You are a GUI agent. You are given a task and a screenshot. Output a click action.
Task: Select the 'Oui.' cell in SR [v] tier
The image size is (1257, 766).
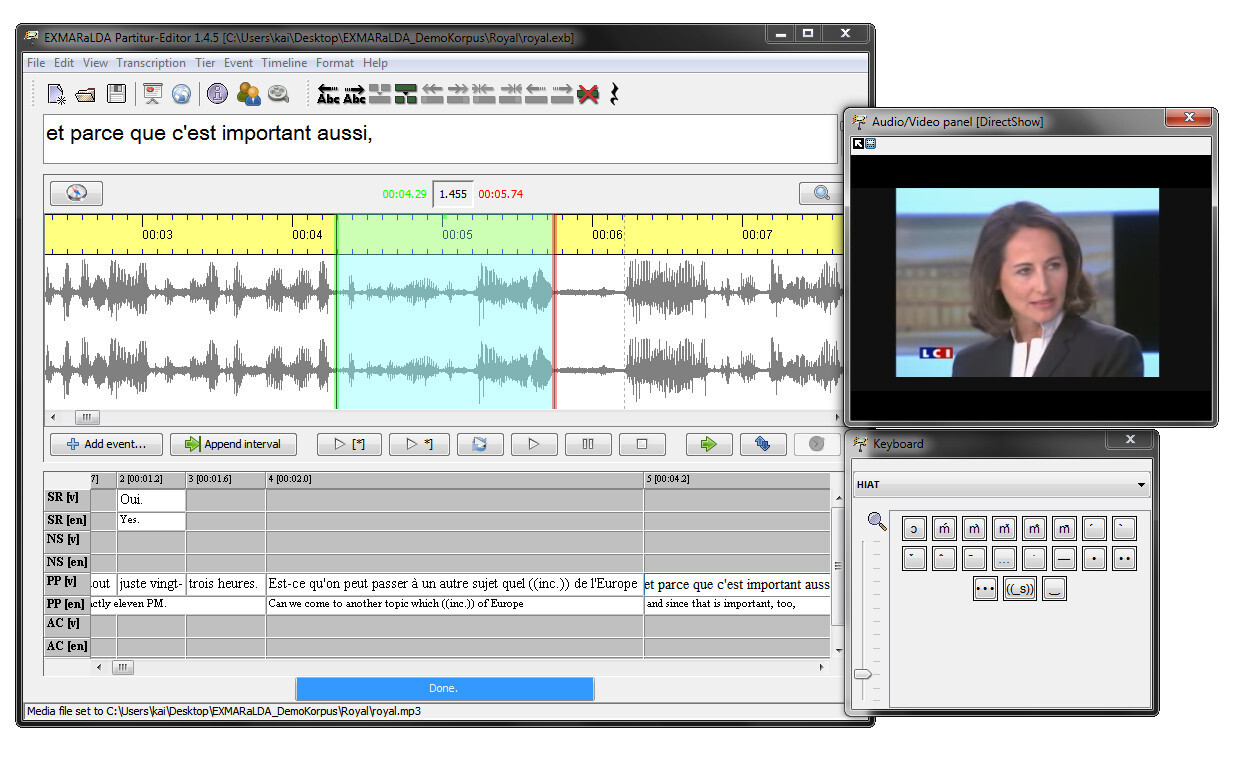(x=151, y=499)
